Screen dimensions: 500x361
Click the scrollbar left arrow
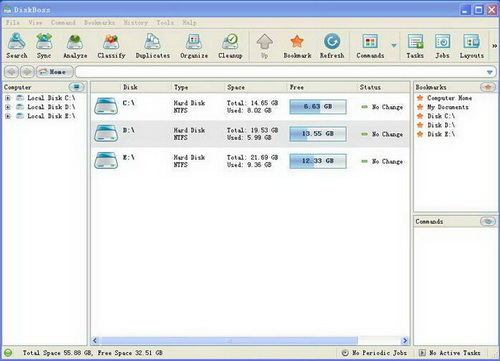[95, 340]
